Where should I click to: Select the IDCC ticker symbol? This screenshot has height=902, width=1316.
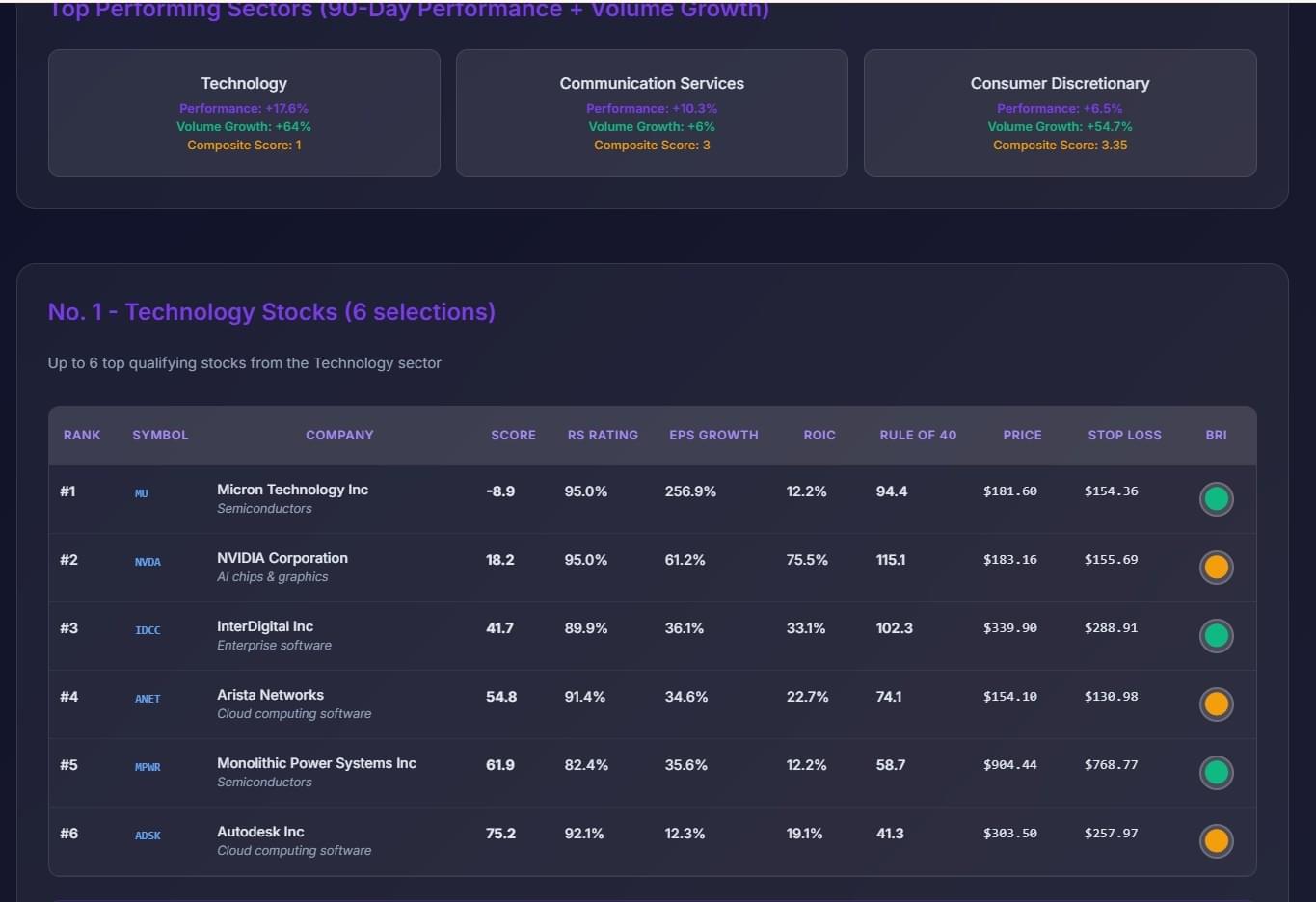point(148,630)
